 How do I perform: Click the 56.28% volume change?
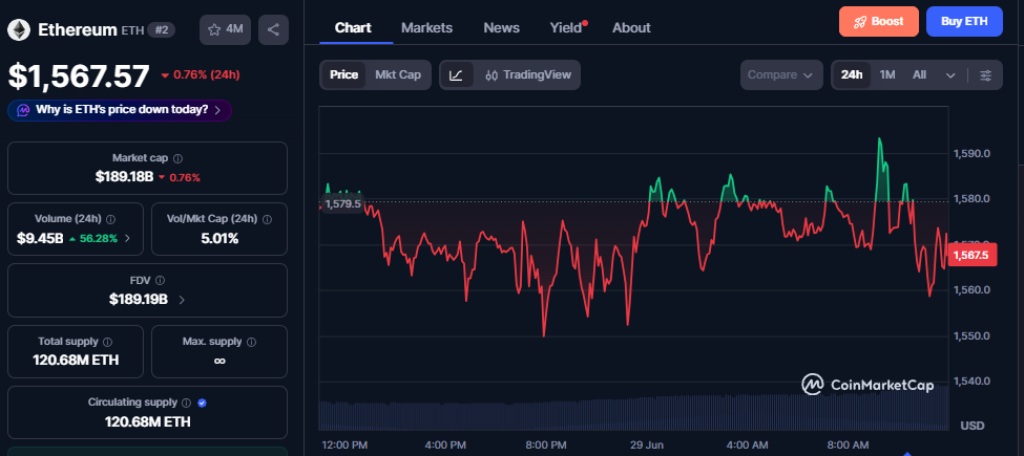pyautogui.click(x=93, y=238)
